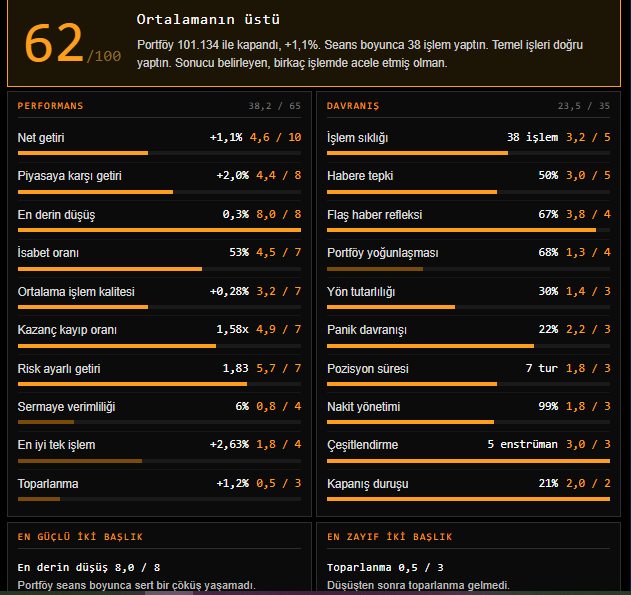Select 'En derin düşüş 8,0 / 8' strongest item
Viewport: 631px width, 595px height.
89,568
